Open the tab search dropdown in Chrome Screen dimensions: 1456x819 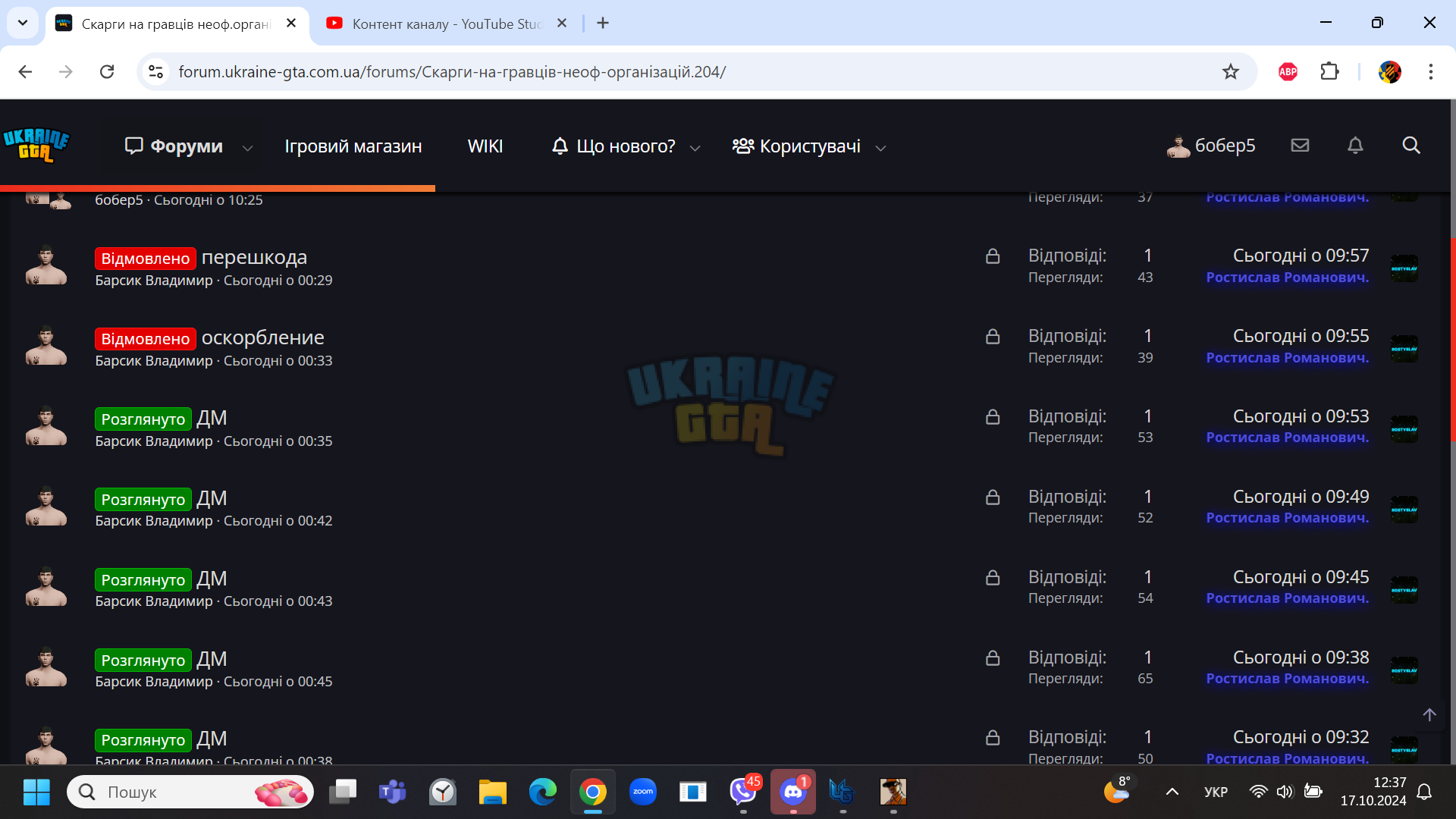tap(23, 23)
